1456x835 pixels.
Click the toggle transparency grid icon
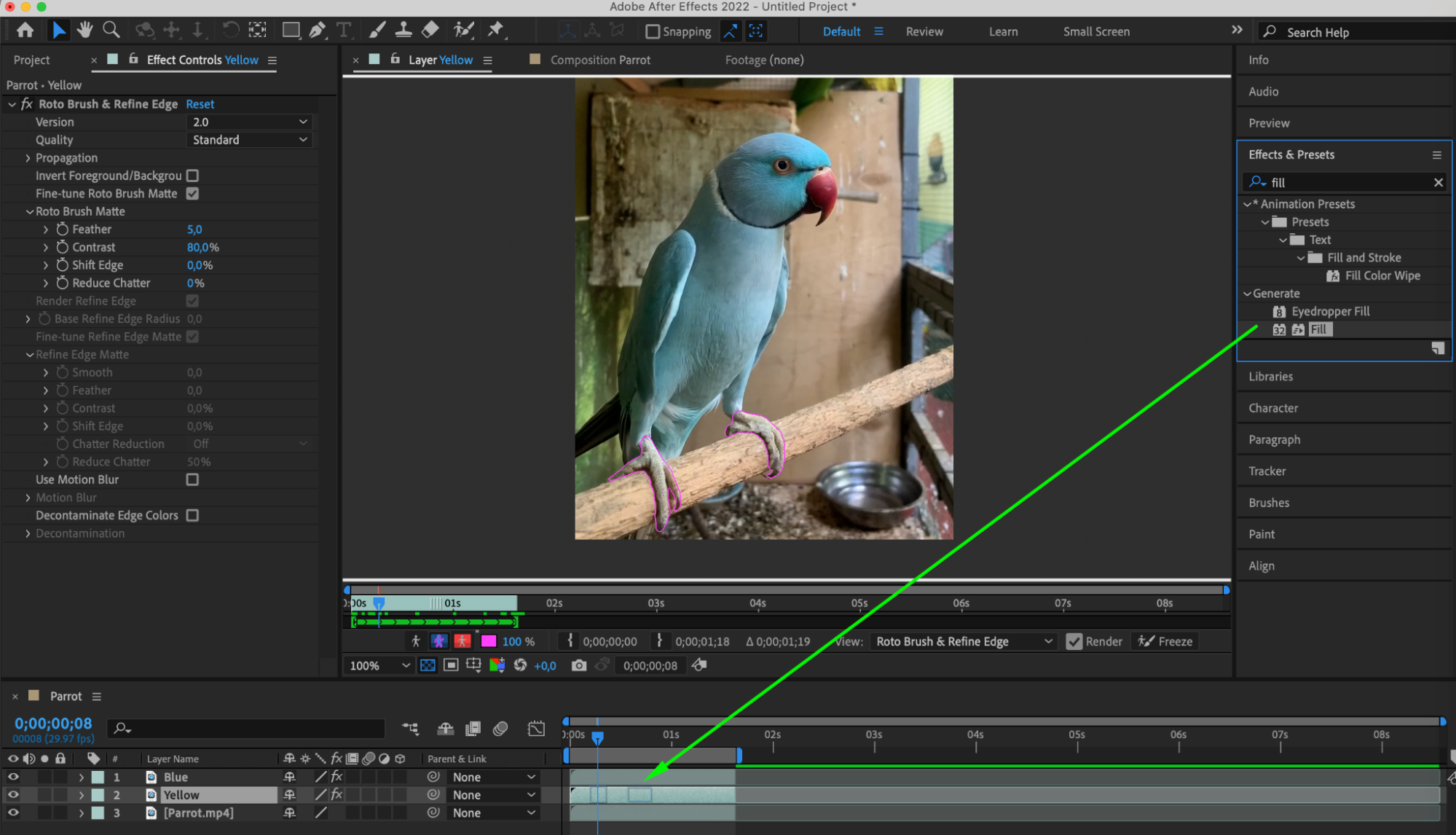[x=428, y=665]
